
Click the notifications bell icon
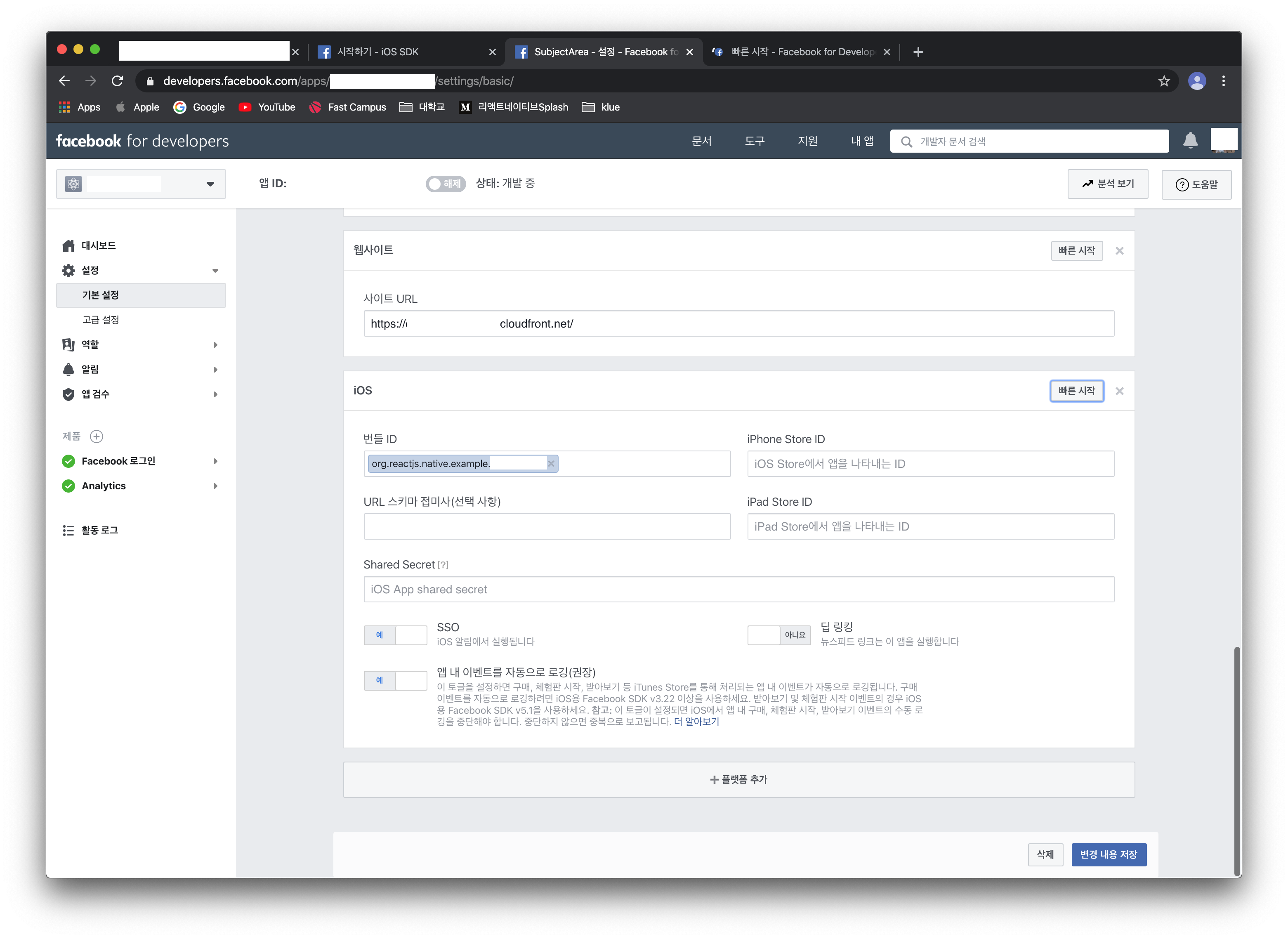pos(1190,140)
